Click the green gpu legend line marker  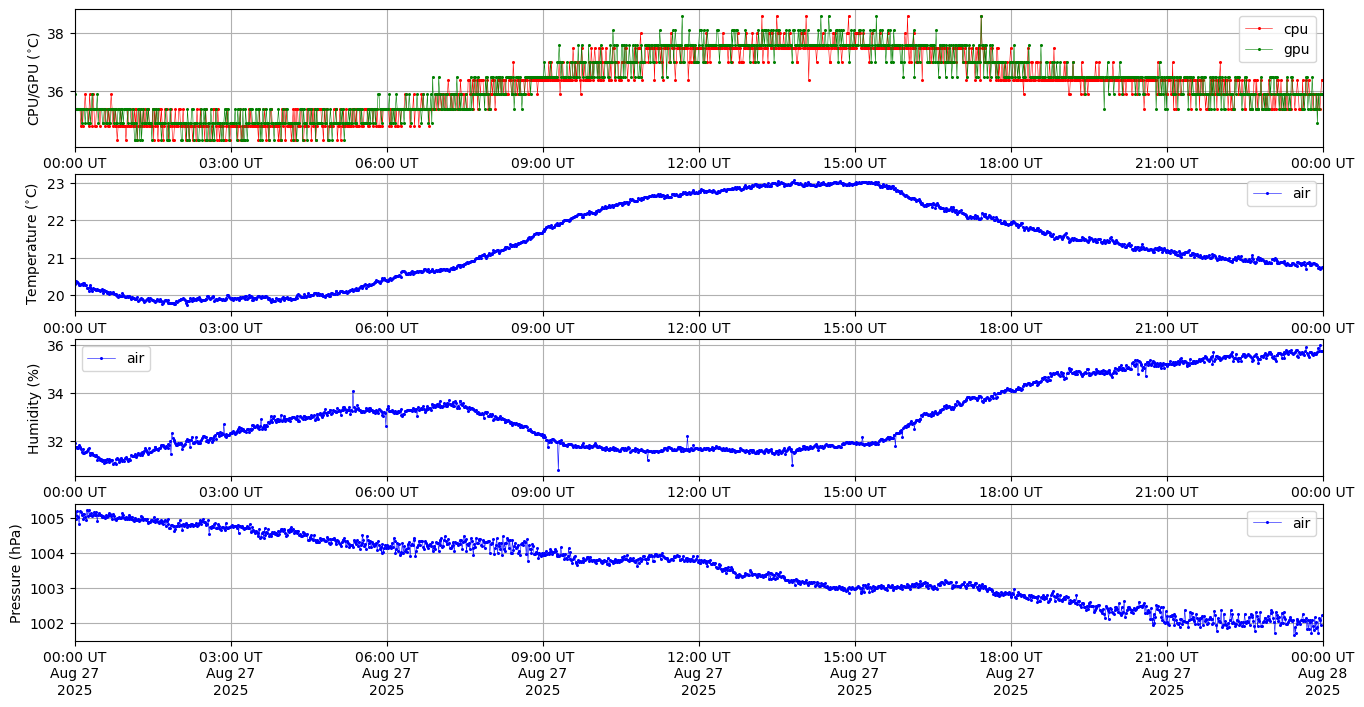tap(1260, 49)
